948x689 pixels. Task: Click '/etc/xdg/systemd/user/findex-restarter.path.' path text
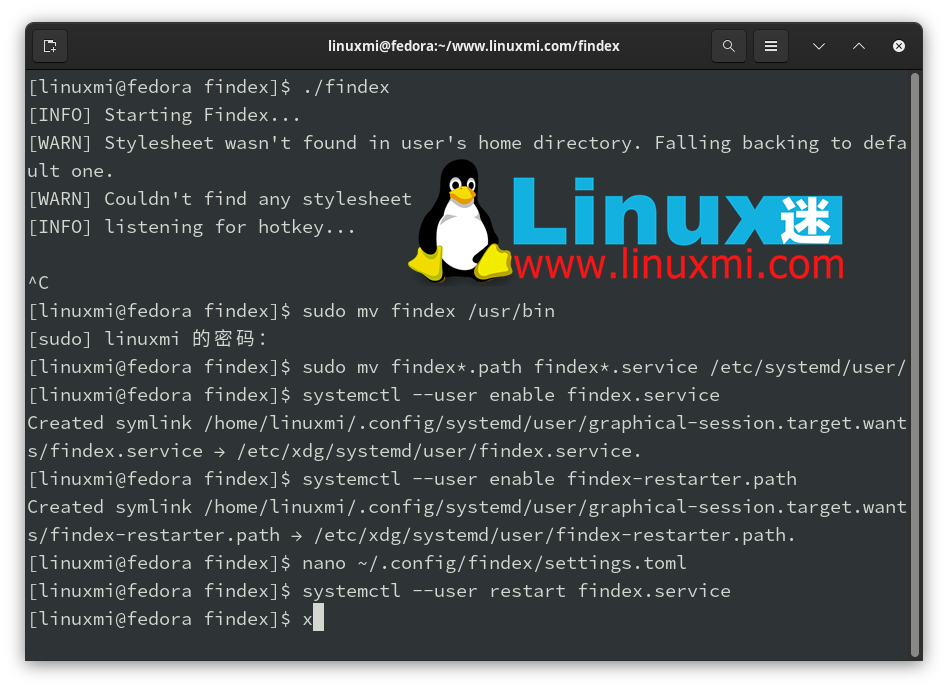coord(554,535)
